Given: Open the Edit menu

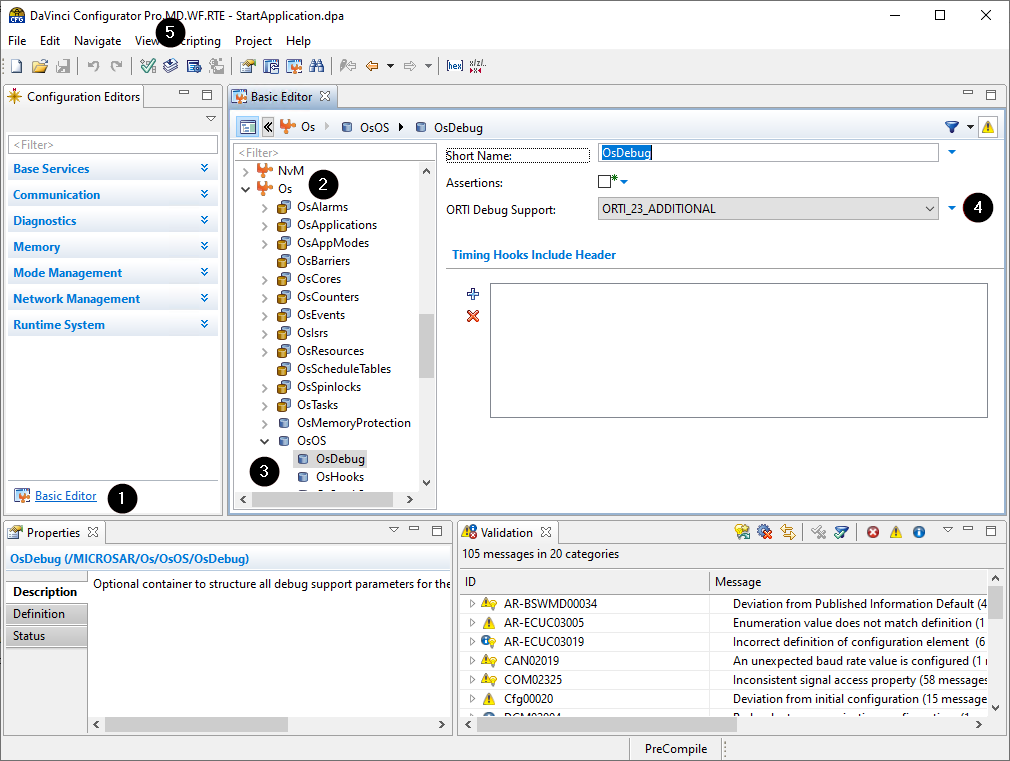Looking at the screenshot, I should pos(50,41).
